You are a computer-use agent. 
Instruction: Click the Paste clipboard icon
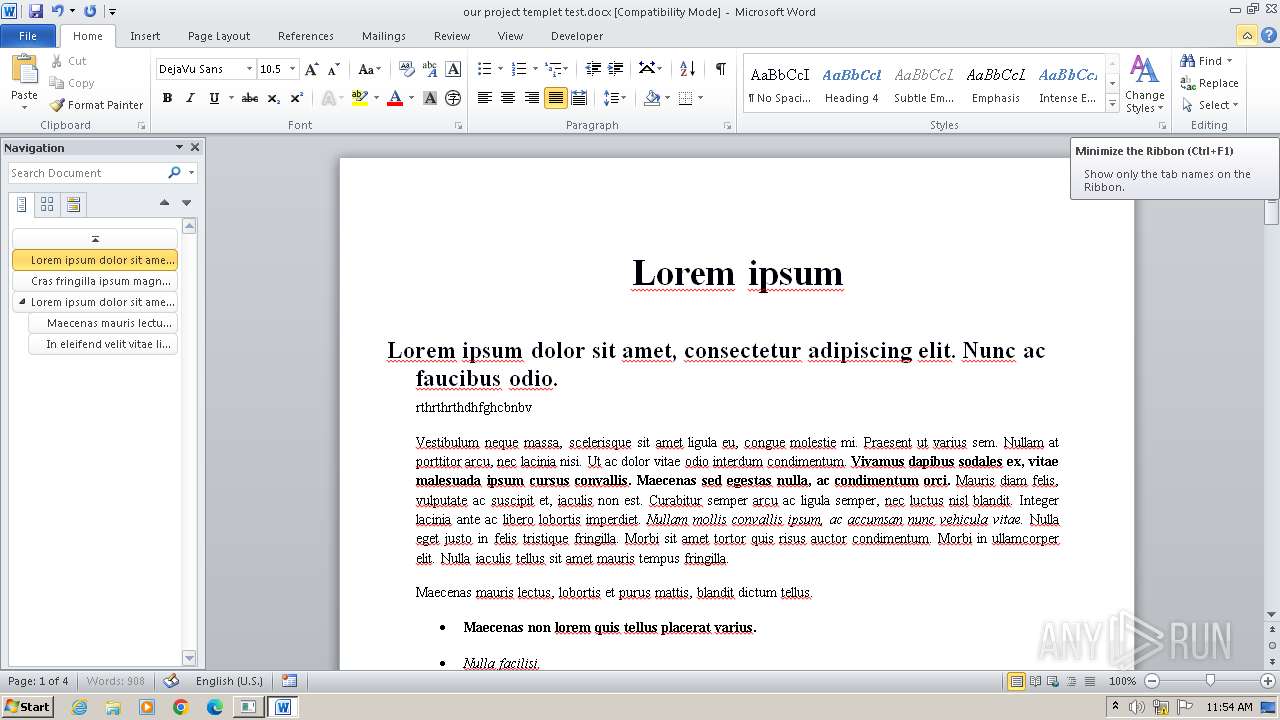click(x=24, y=70)
